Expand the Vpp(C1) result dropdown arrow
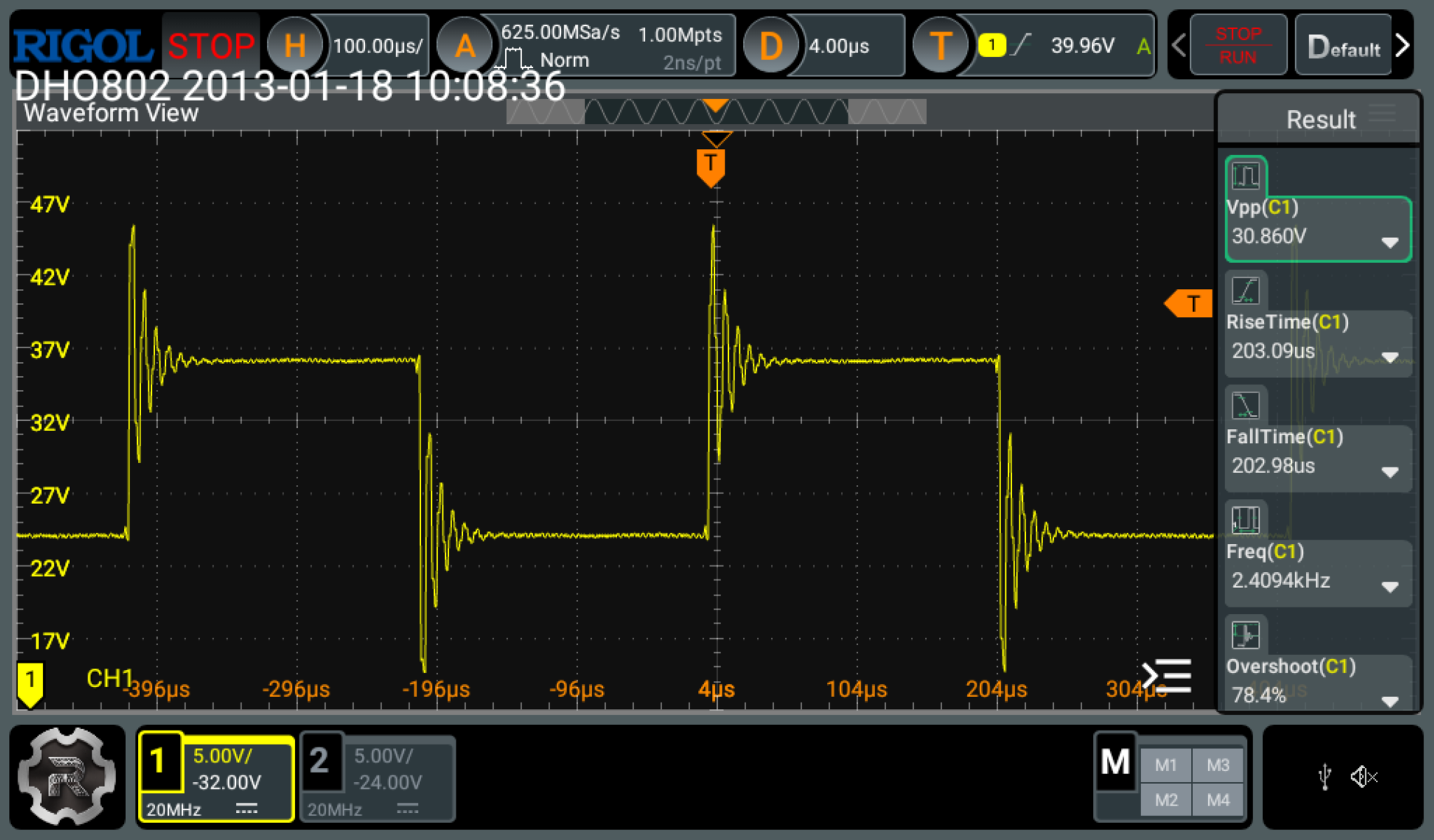The height and width of the screenshot is (840, 1434). (1390, 243)
